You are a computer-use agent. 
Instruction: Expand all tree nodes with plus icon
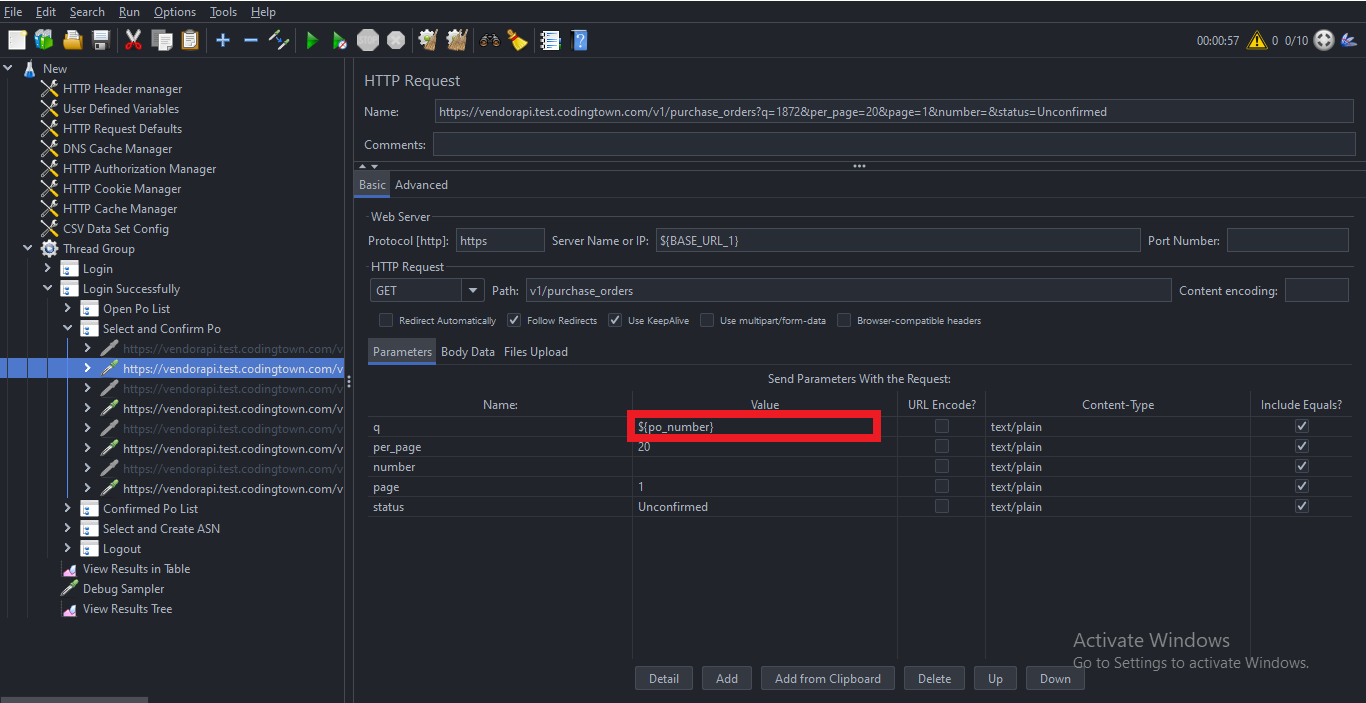click(223, 40)
